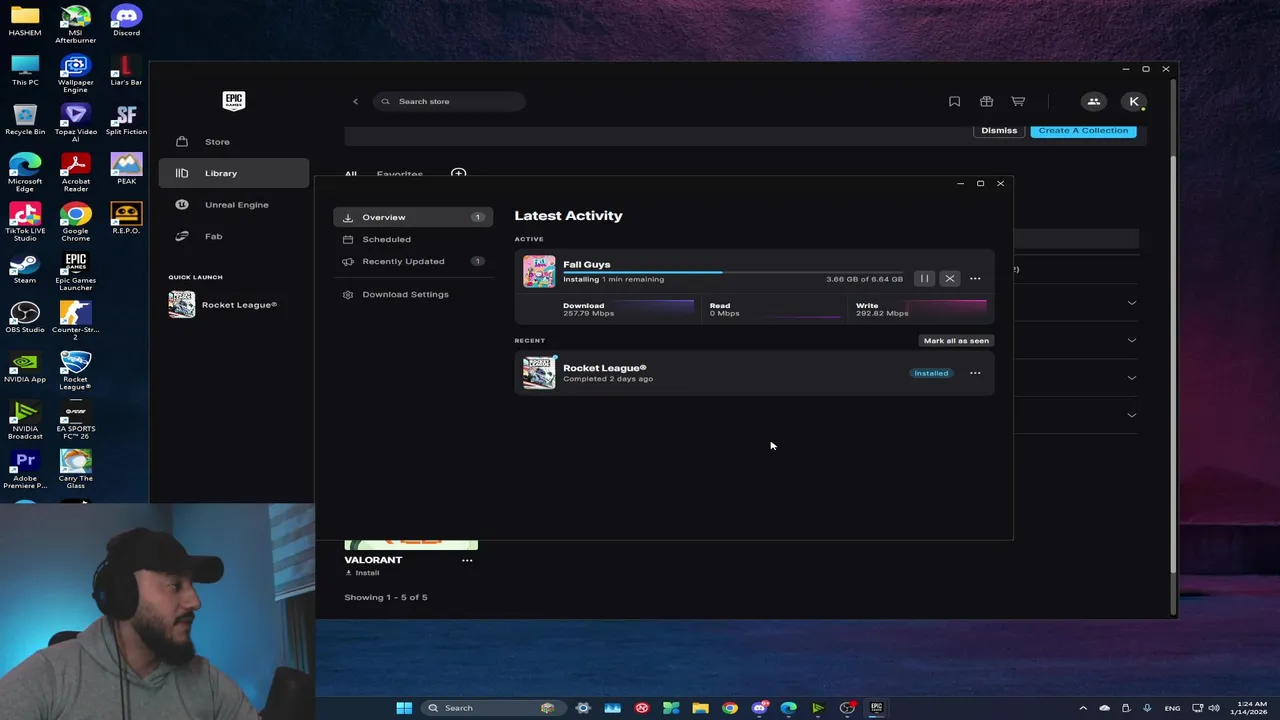
Task: Select the R.E.P.O. desktop icon
Action: 126,218
